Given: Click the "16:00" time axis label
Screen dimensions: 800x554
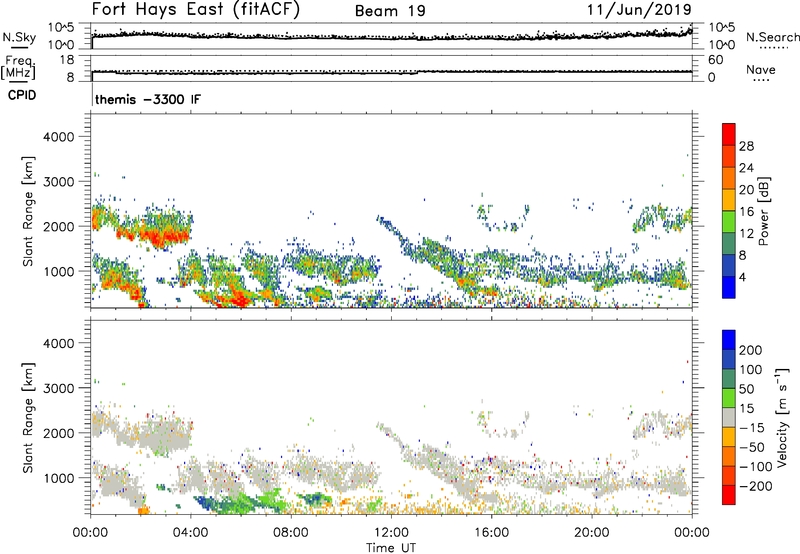Looking at the screenshot, I should [x=491, y=533].
